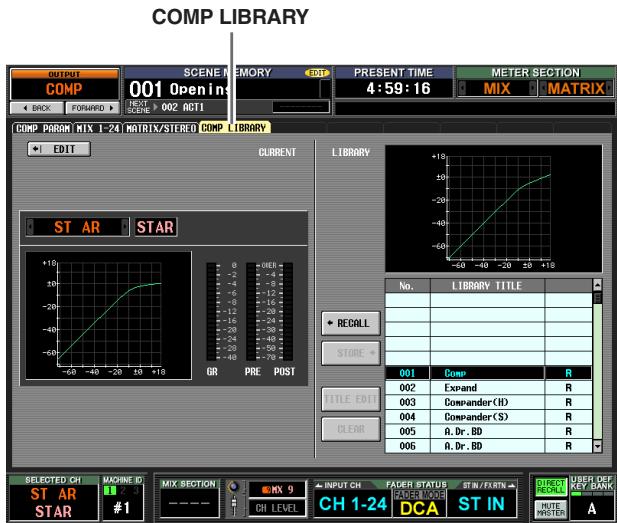The width and height of the screenshot is (617, 523).
Task: Click the CLEAR button
Action: click(x=351, y=429)
